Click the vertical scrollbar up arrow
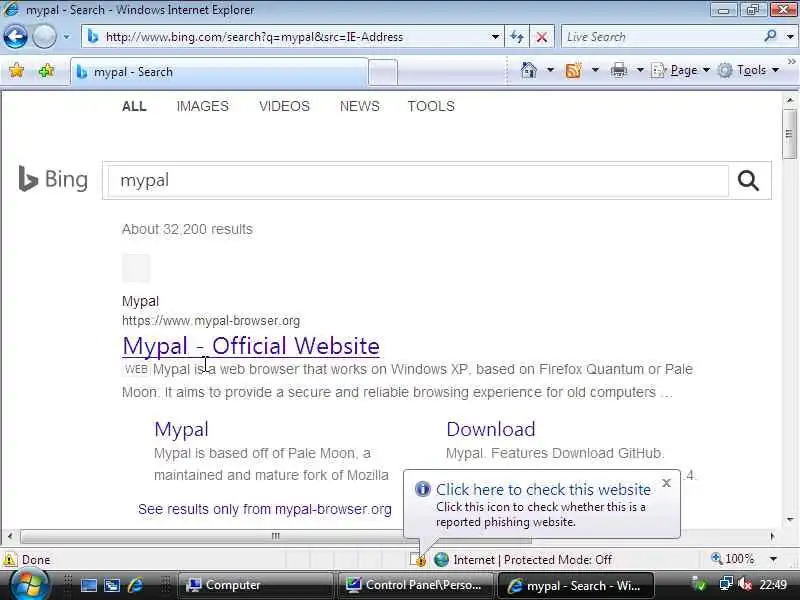Viewport: 800px width, 600px height. (x=789, y=100)
